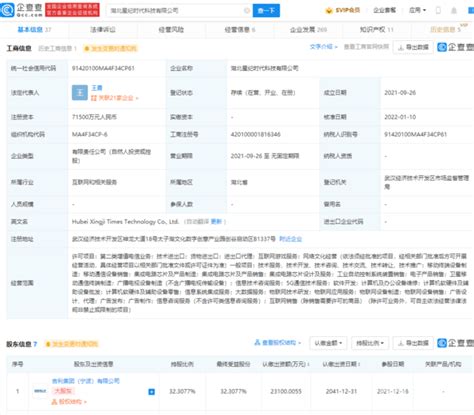
Task: Switch to the 经营风险 tab
Action: pyautogui.click(x=171, y=30)
